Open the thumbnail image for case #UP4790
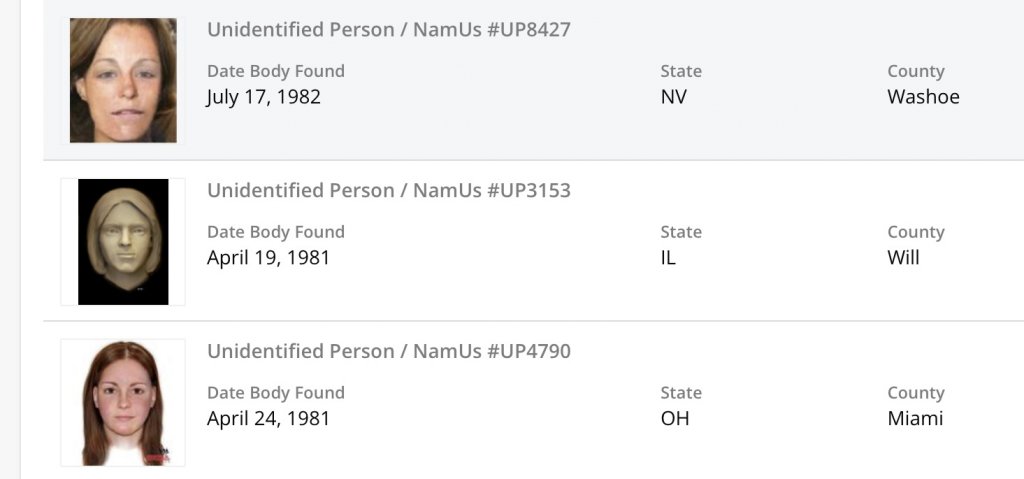The width and height of the screenshot is (1024, 479). (x=123, y=402)
